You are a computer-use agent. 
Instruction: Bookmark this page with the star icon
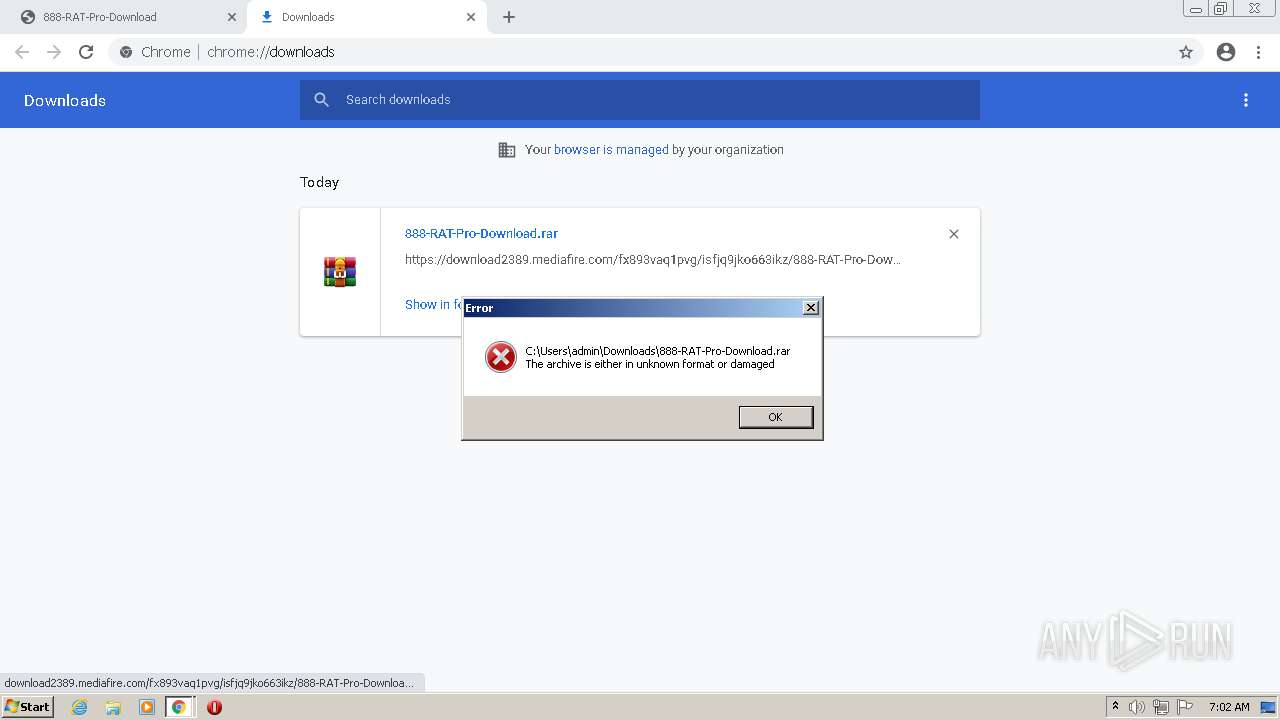[1186, 52]
